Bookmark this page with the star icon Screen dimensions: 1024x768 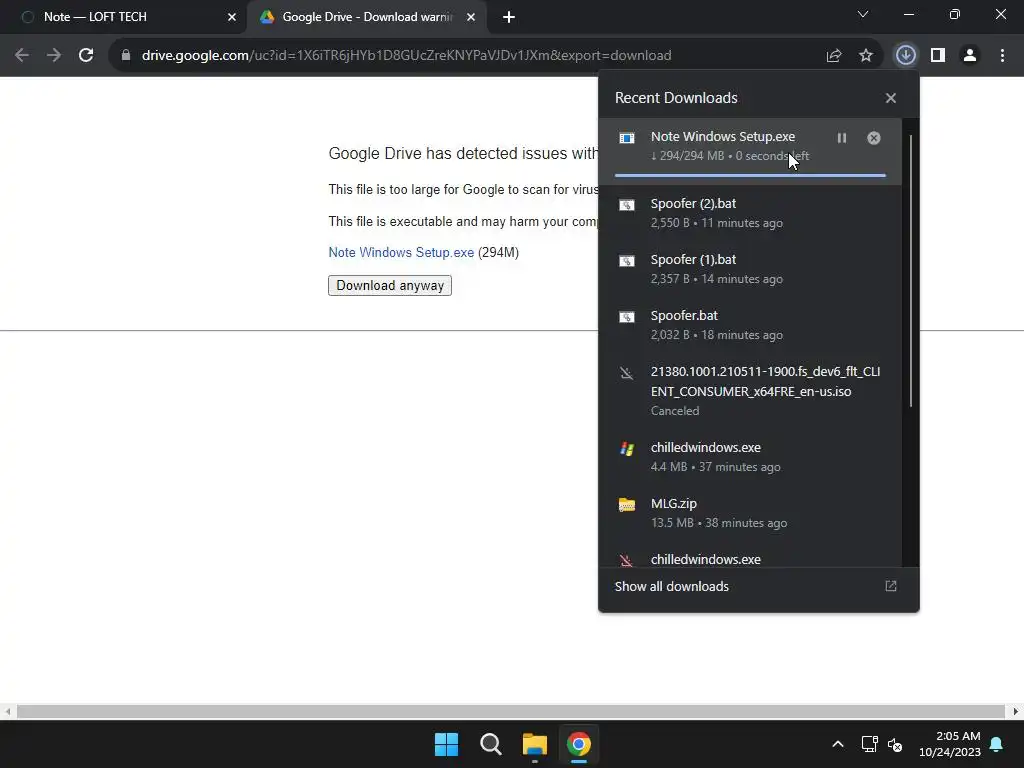pos(866,56)
